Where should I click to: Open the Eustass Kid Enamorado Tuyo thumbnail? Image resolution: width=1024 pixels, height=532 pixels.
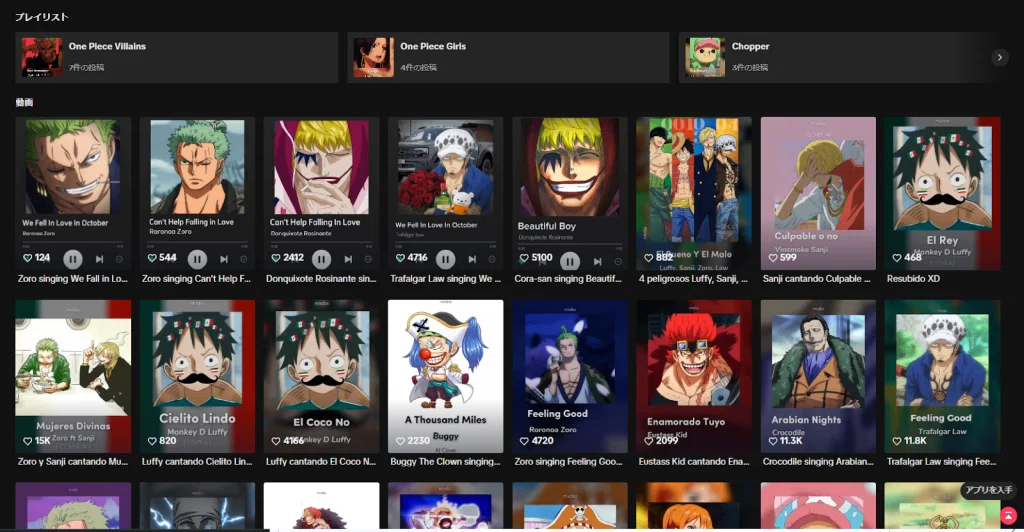click(694, 376)
